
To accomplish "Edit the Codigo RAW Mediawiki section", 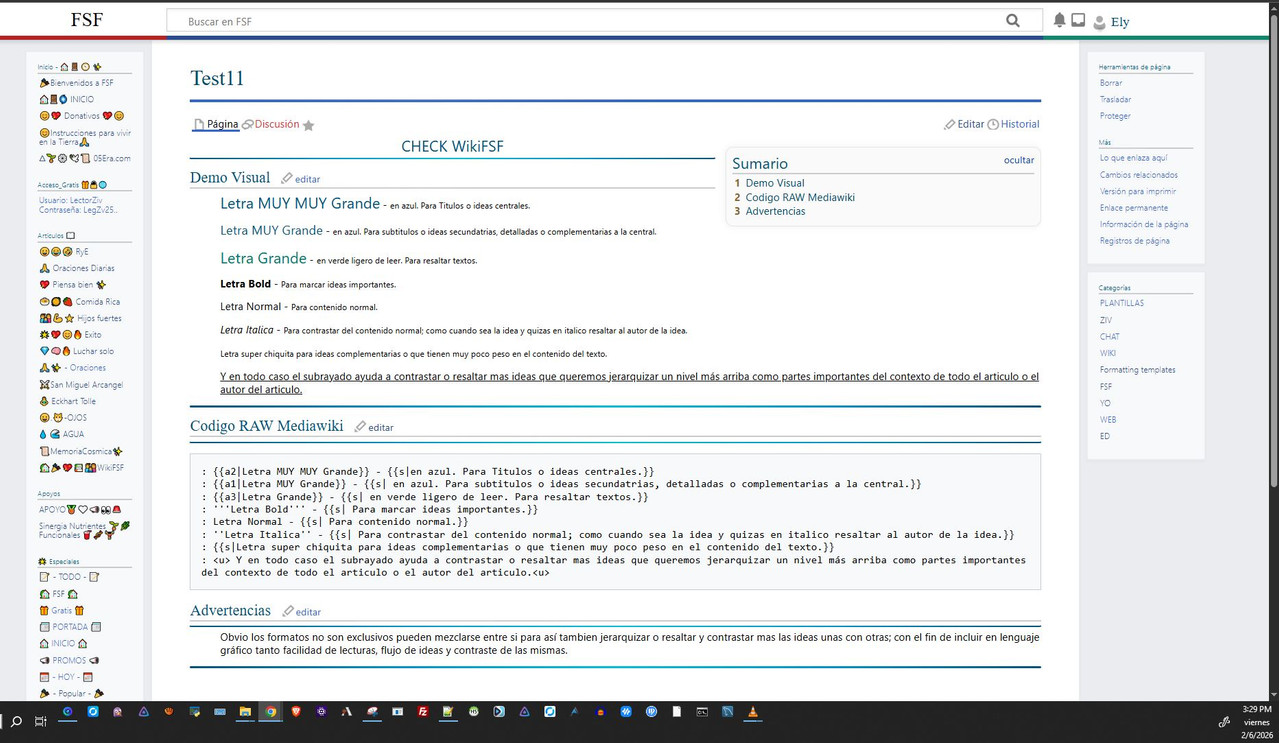I will 381,427.
